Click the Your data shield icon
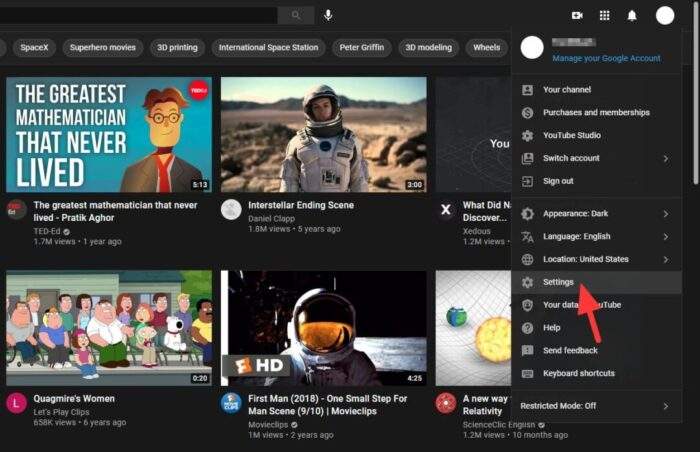700x452 pixels. [x=527, y=305]
